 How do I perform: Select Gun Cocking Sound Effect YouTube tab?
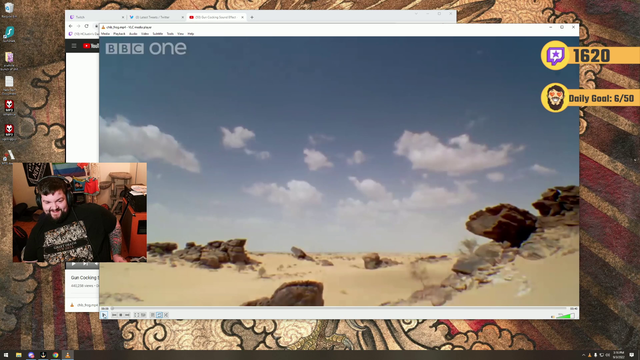216,17
